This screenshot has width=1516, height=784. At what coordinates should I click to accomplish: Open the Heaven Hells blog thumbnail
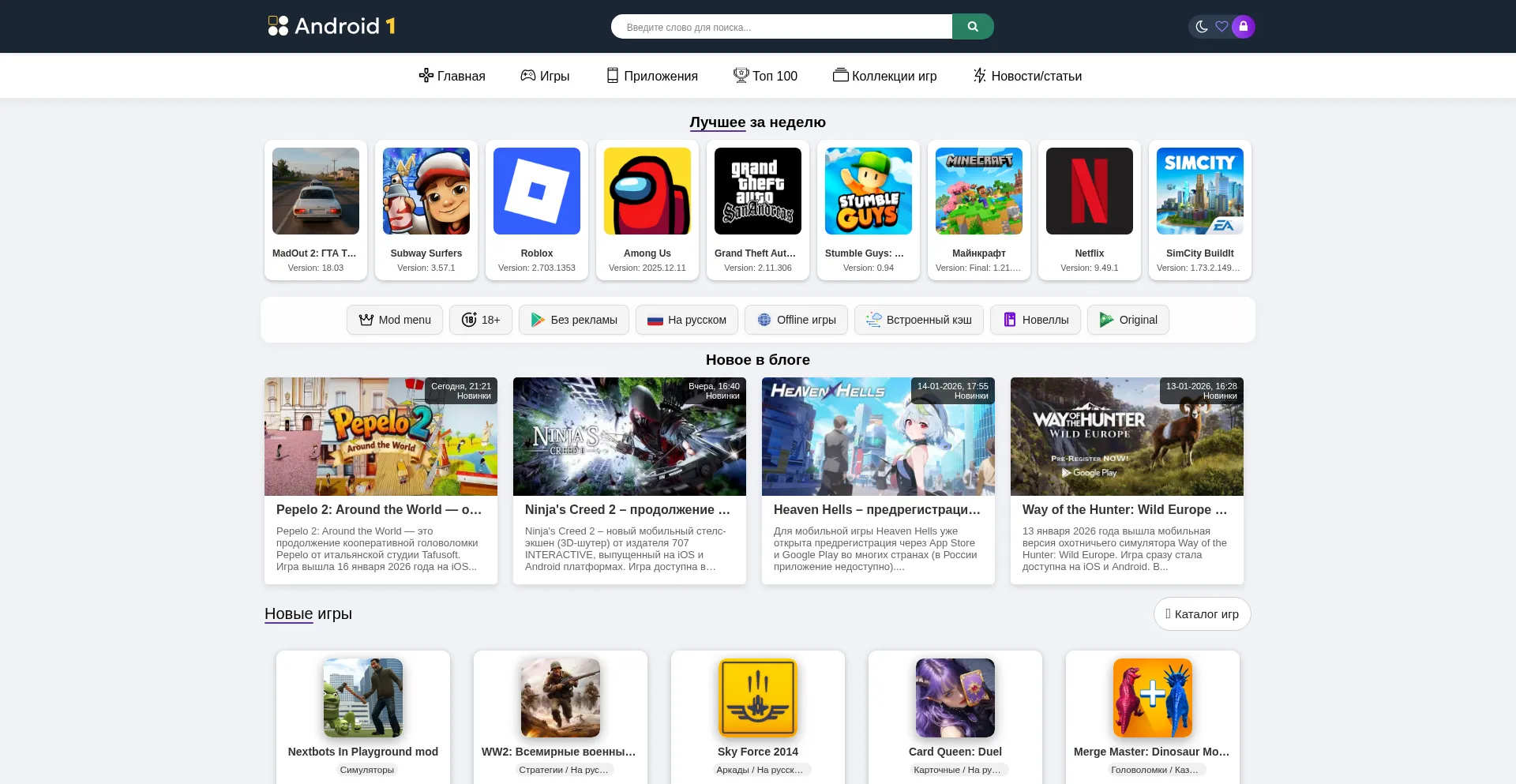click(878, 437)
